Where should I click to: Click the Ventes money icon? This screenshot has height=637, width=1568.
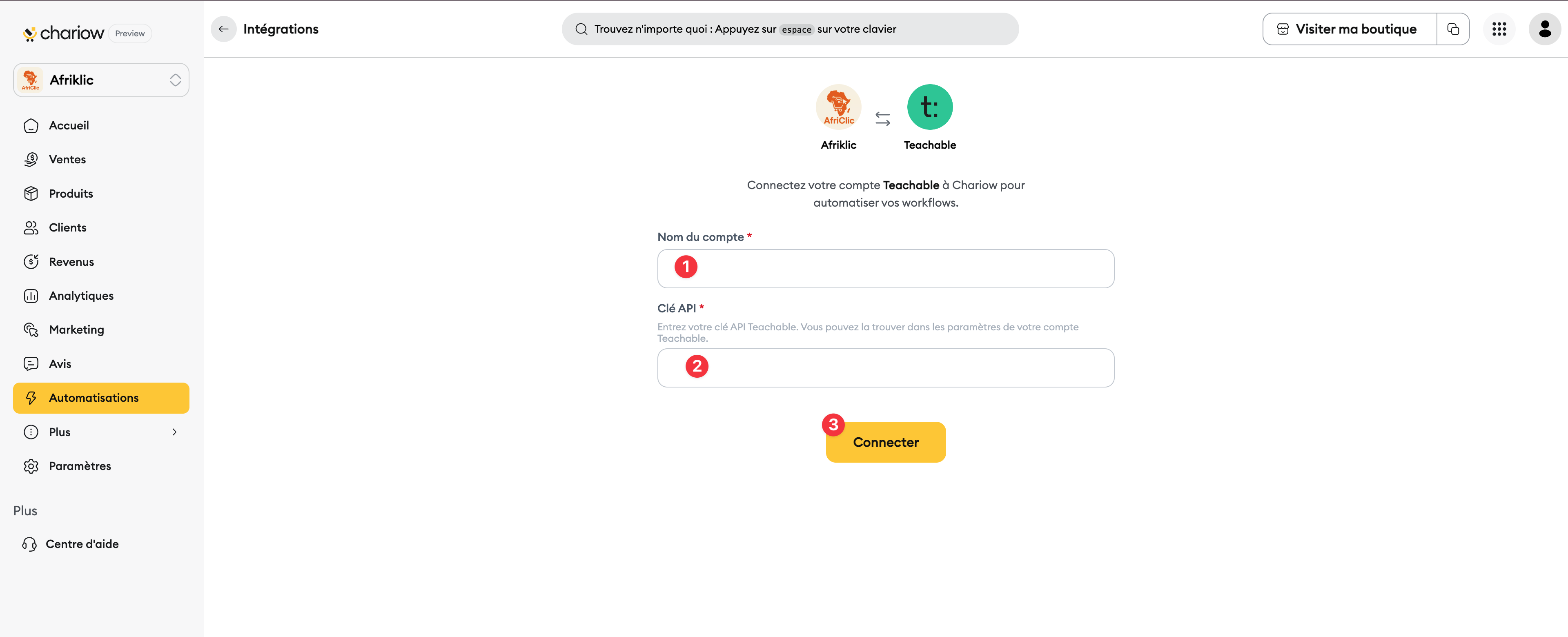31,160
